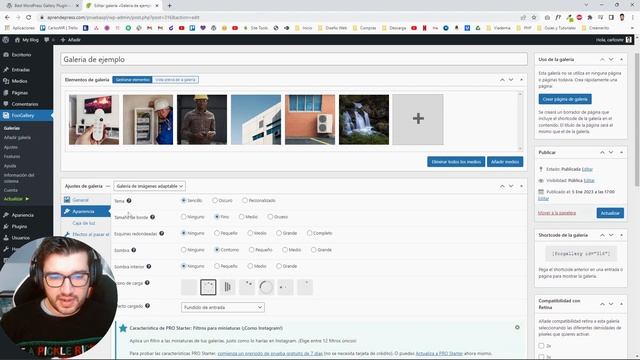
Task: Click help icon next to Tamaño de borde
Action: click(152, 217)
